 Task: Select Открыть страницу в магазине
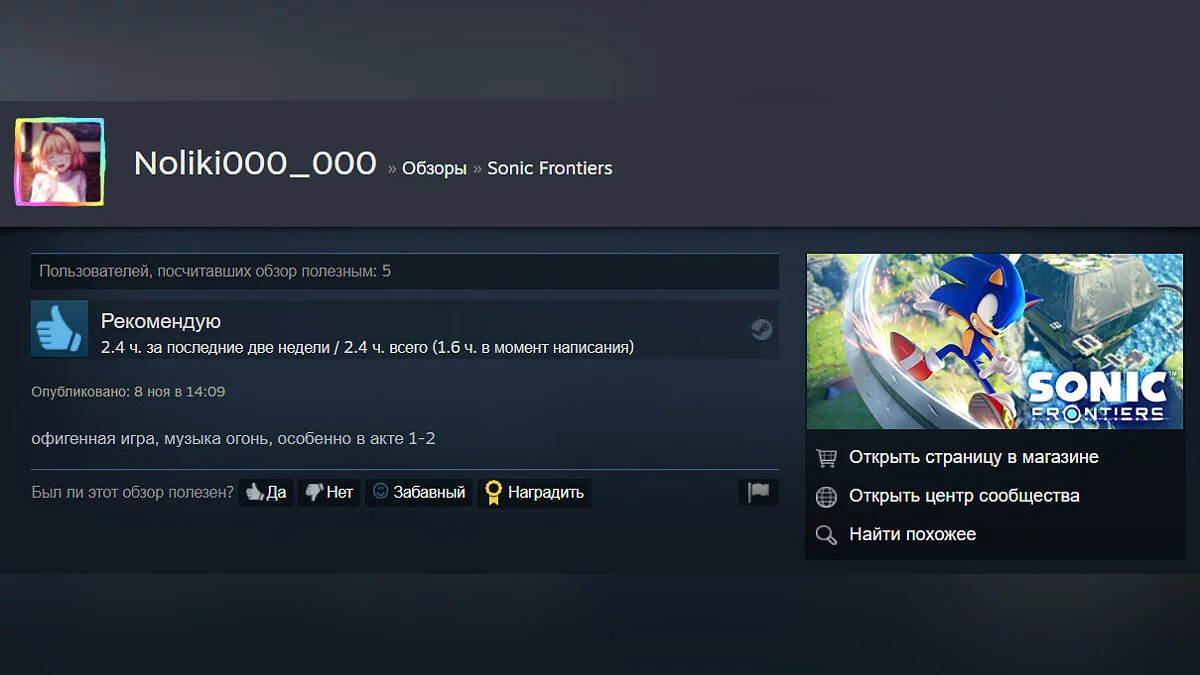pos(974,457)
